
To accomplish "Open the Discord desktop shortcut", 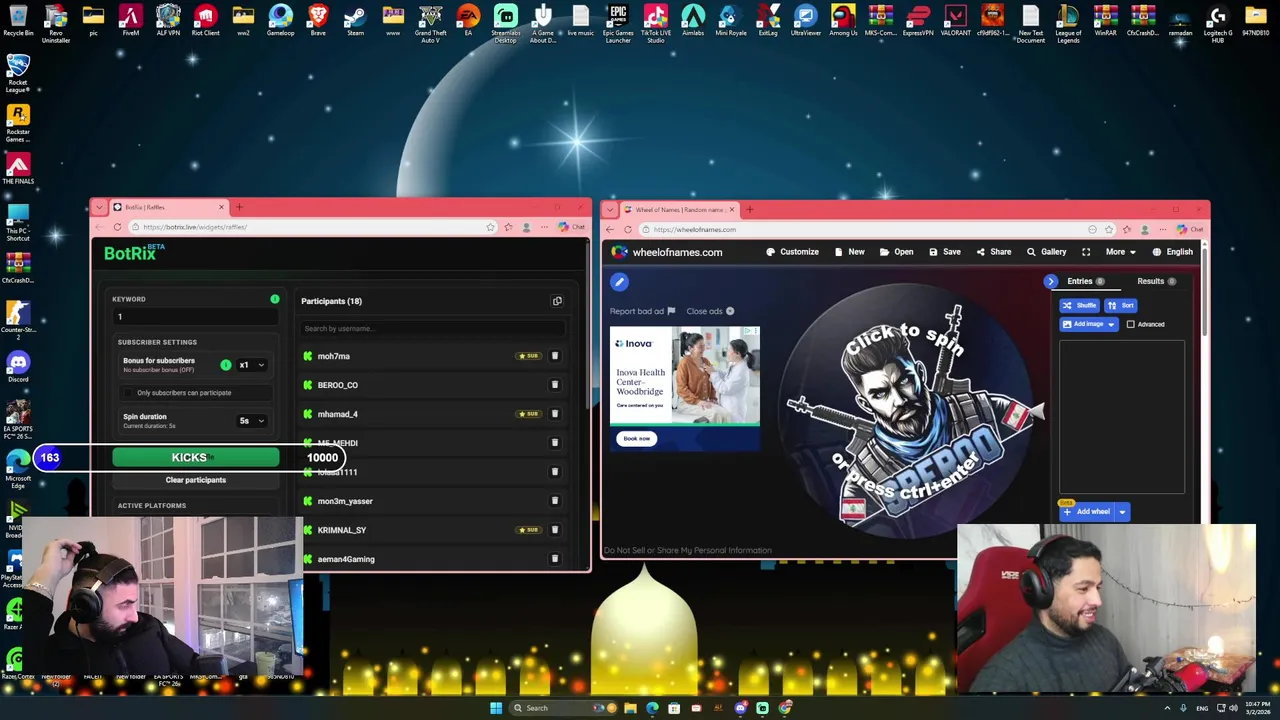I will click(x=18, y=366).
